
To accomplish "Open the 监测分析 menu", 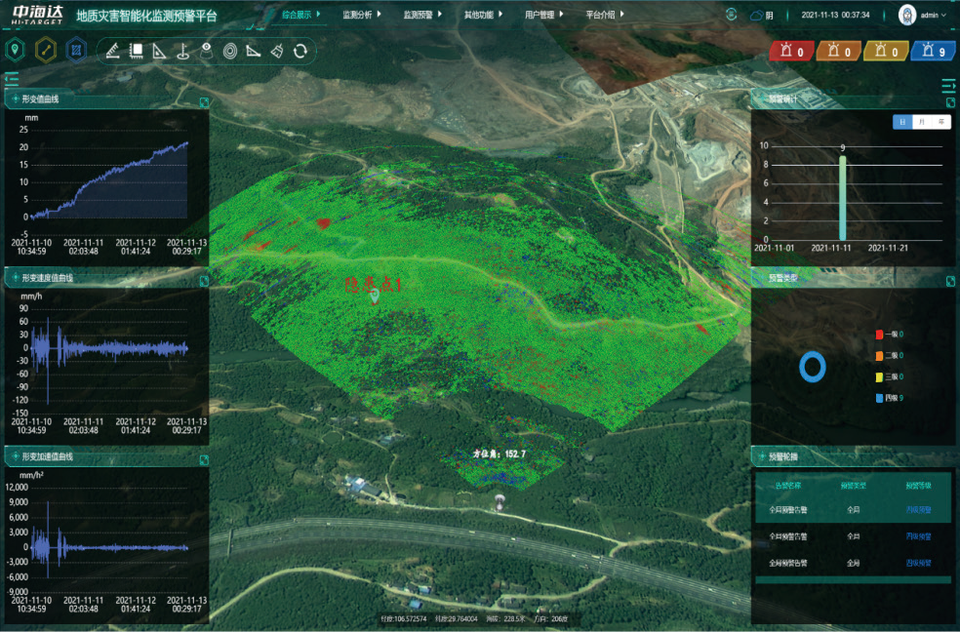I will [358, 14].
